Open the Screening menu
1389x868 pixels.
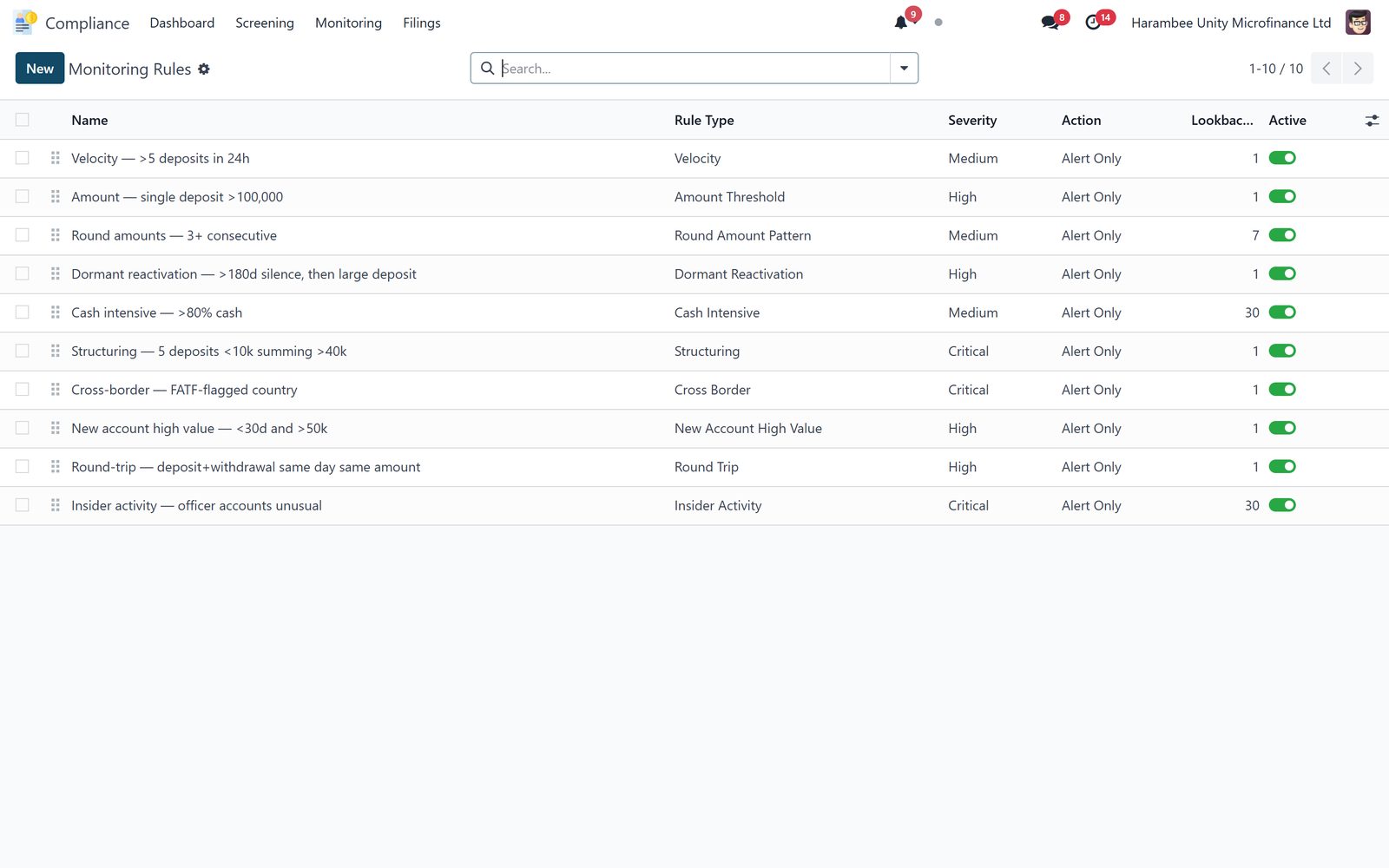(x=265, y=23)
